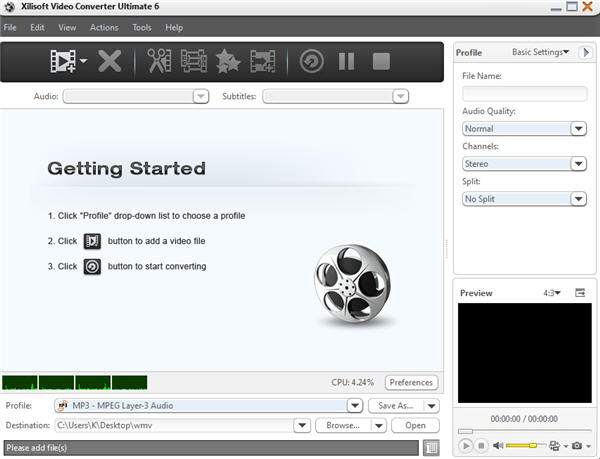Screen dimensions: 600x459
Task: Click the Pause toolbar button
Action: 346,61
